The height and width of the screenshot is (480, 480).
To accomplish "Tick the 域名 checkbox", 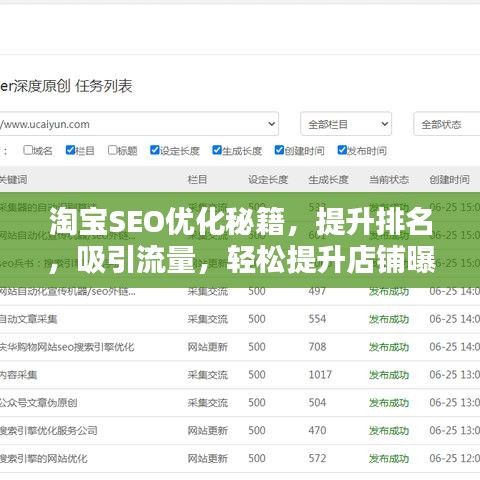I will pos(28,150).
